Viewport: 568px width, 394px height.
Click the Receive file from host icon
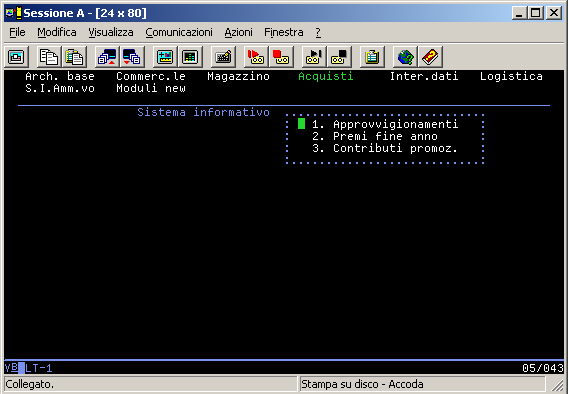pos(132,57)
